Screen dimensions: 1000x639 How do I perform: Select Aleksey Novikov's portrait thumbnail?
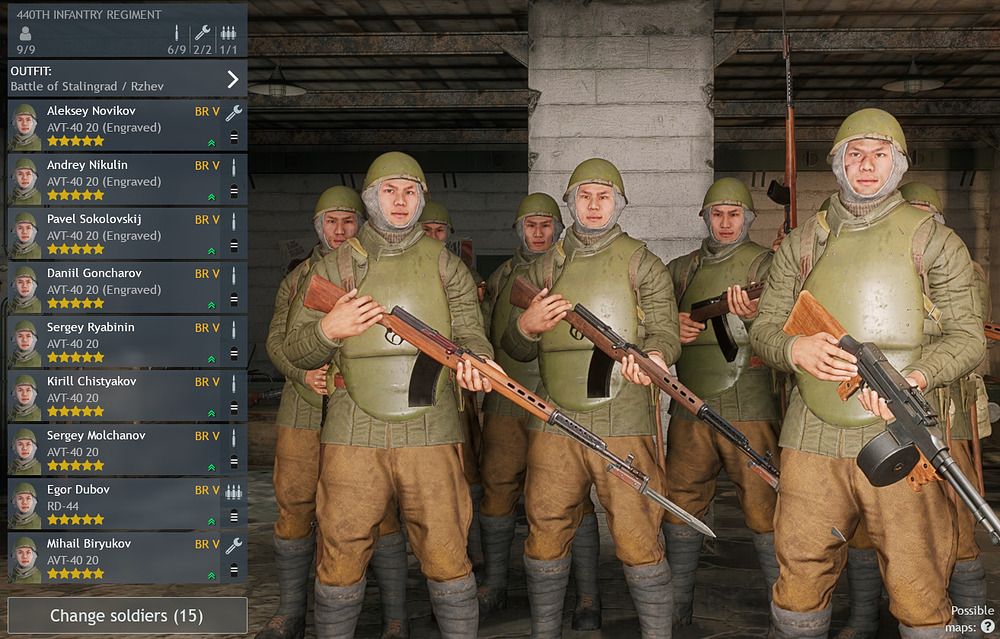[25, 126]
